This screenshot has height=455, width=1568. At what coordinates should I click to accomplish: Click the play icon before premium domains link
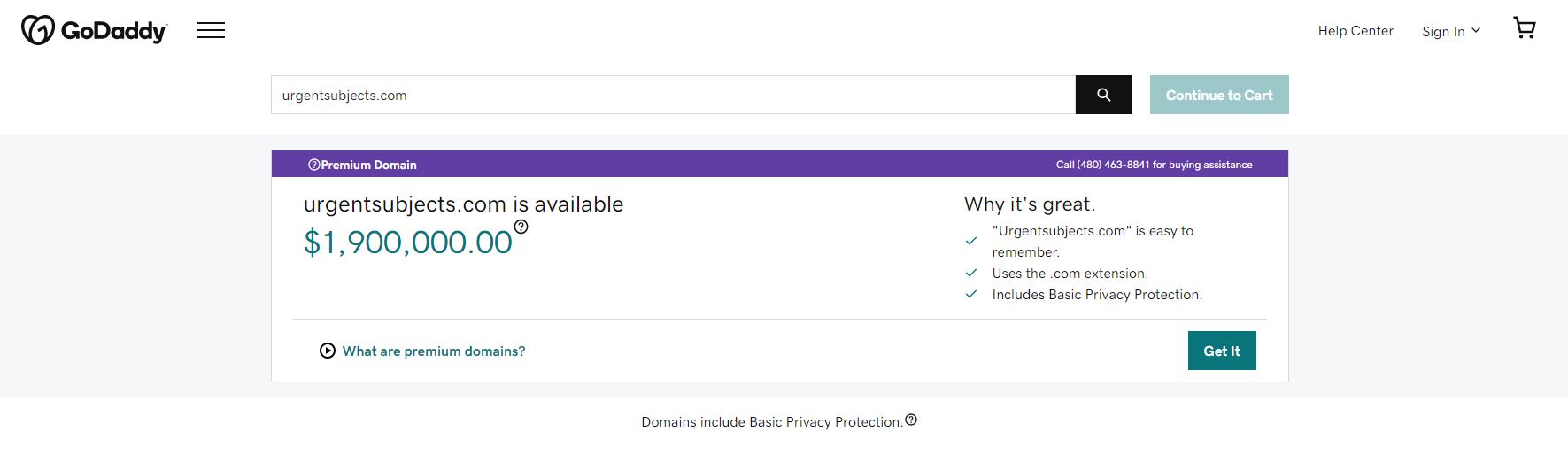[328, 351]
